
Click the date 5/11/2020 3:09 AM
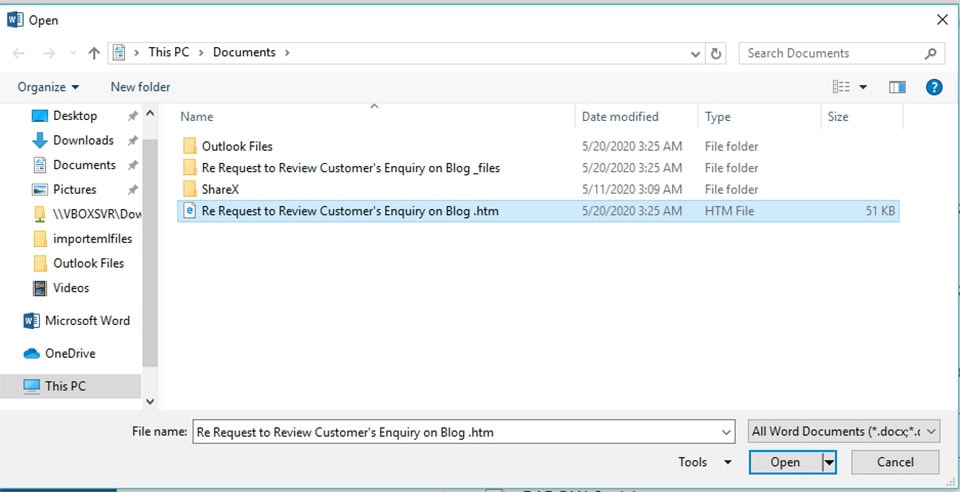[632, 189]
